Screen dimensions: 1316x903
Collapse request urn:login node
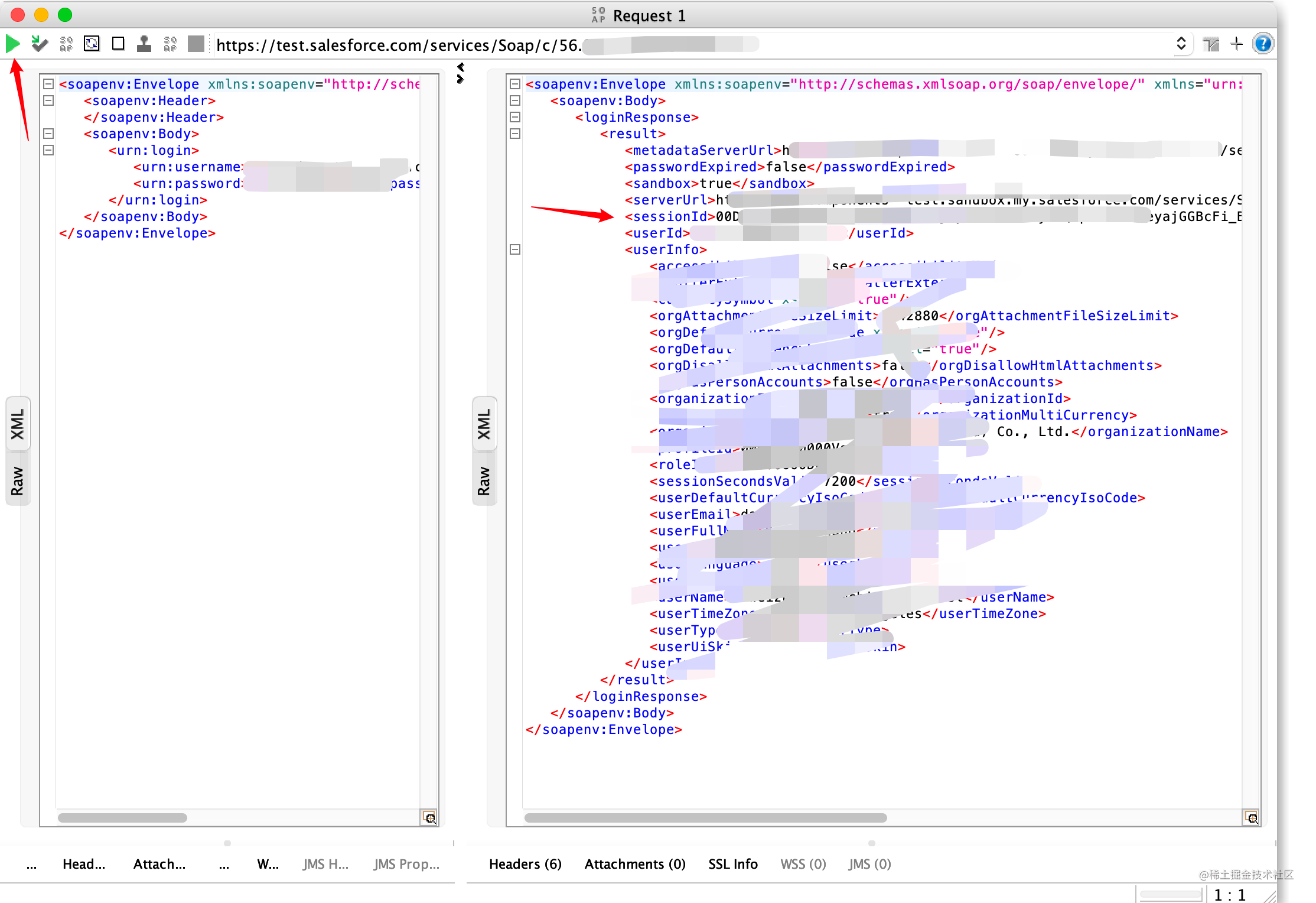coord(48,151)
